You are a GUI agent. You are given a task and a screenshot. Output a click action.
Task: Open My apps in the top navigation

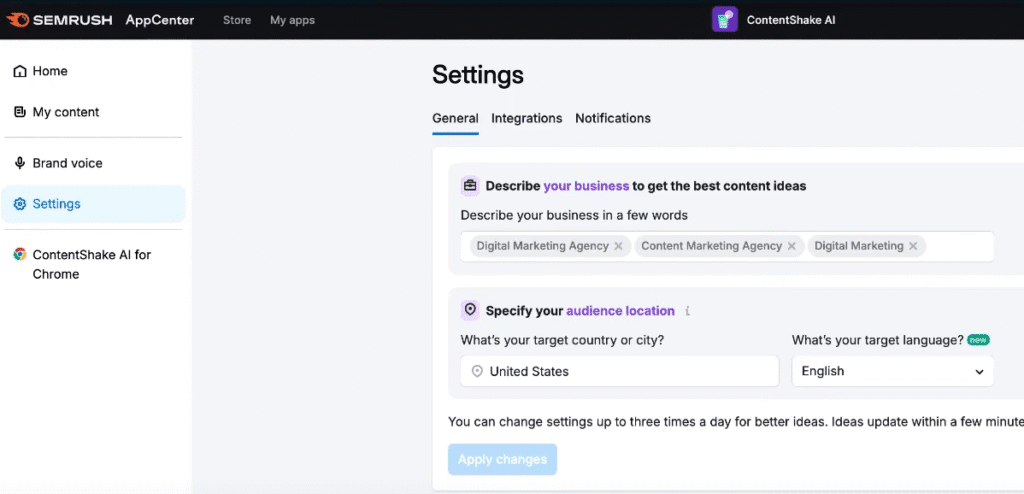point(293,20)
